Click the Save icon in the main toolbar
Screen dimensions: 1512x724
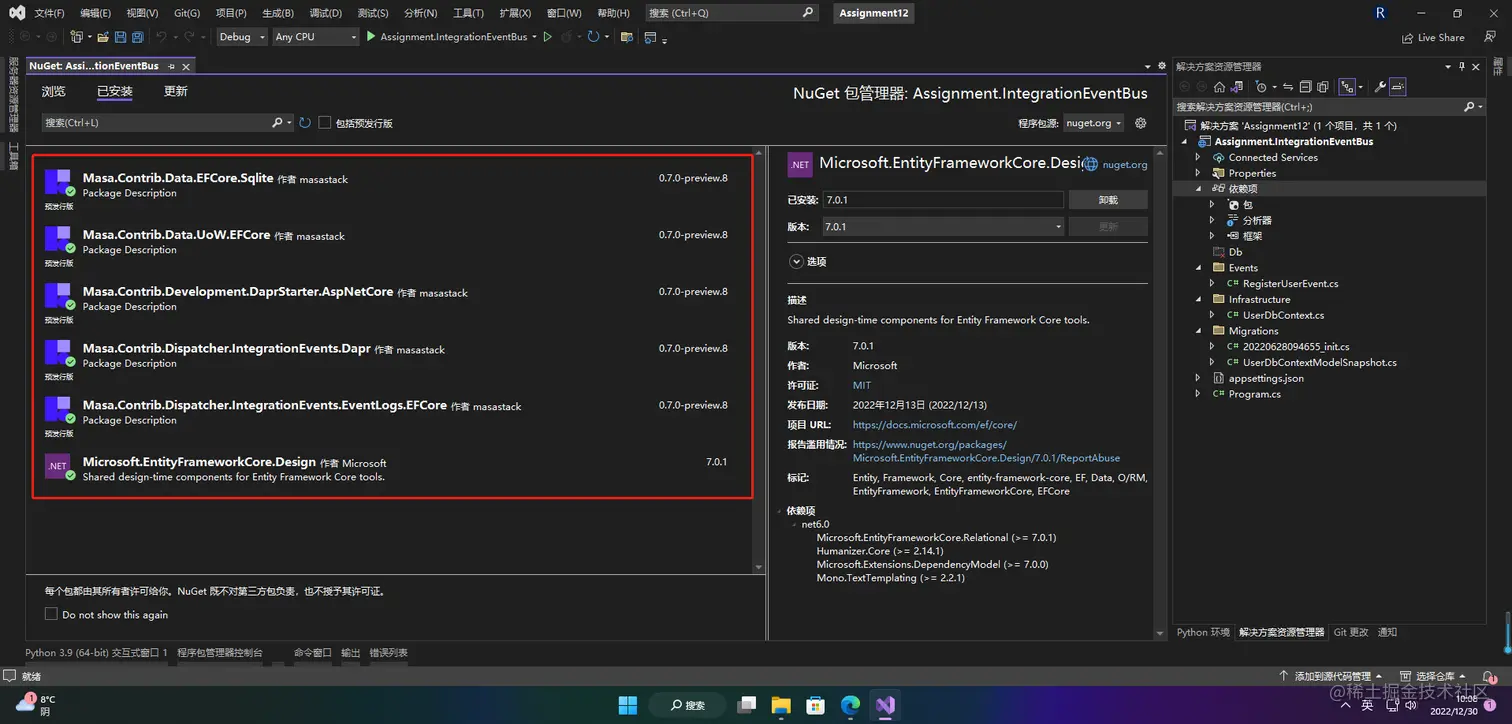121,37
